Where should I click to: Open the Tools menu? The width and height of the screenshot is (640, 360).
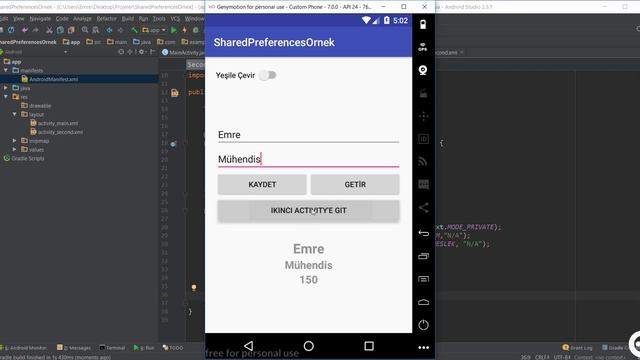(159, 19)
